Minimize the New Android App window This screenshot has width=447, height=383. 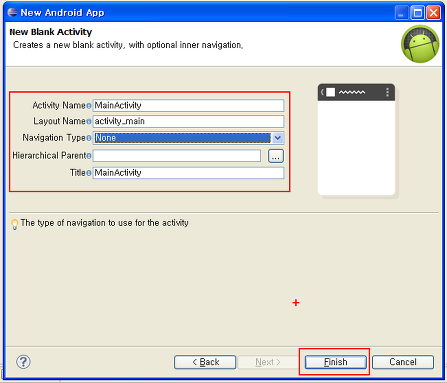(x=402, y=13)
